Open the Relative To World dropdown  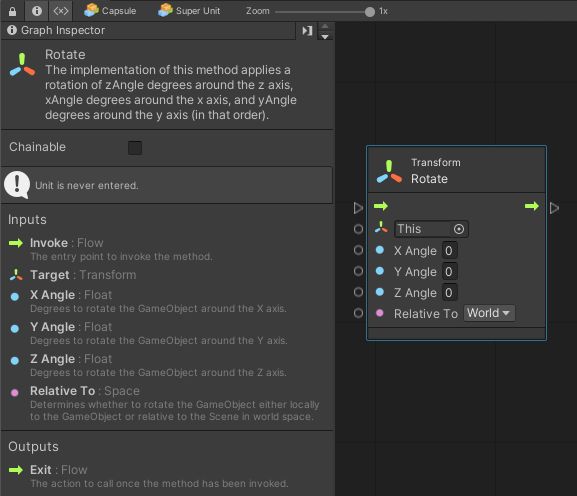tap(489, 313)
